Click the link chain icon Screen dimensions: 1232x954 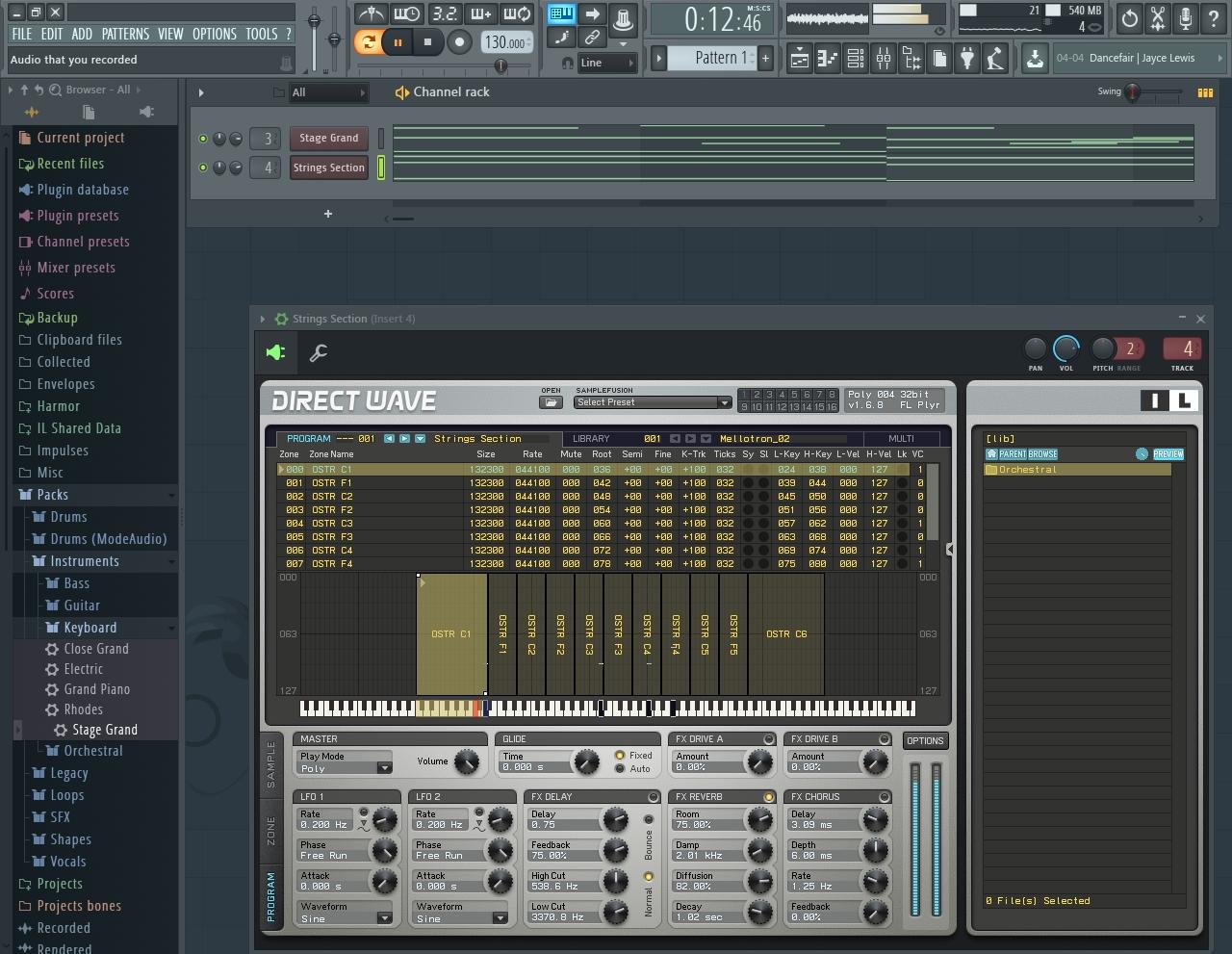pos(592,38)
